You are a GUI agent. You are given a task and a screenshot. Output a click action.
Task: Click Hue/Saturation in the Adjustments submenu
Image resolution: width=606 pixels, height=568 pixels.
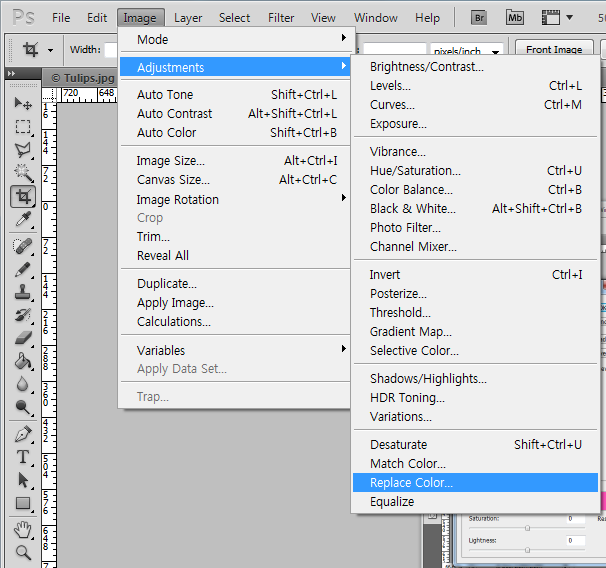(x=415, y=171)
